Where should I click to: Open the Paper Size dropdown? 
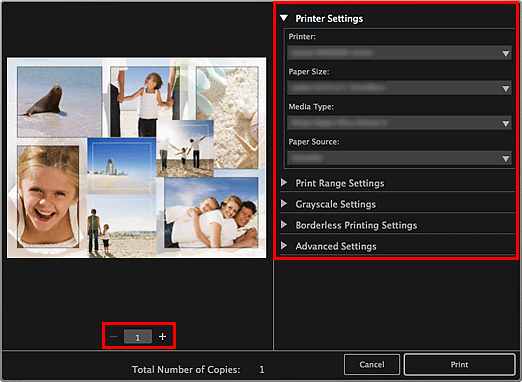[399, 88]
